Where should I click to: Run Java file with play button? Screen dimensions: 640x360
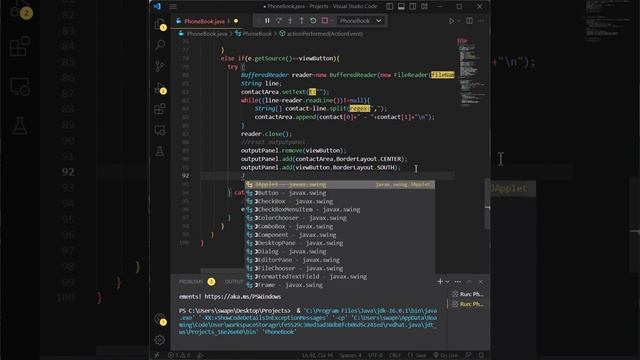point(451,21)
